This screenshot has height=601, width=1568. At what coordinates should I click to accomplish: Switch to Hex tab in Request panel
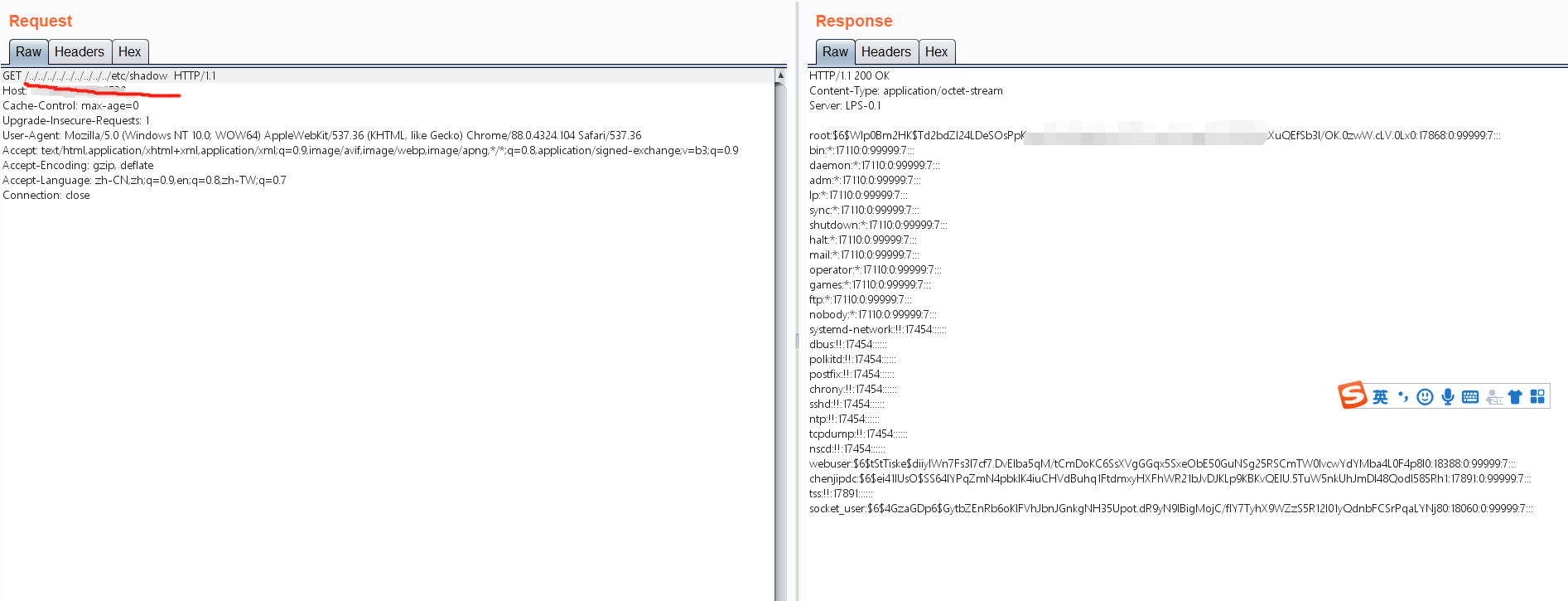click(x=130, y=51)
